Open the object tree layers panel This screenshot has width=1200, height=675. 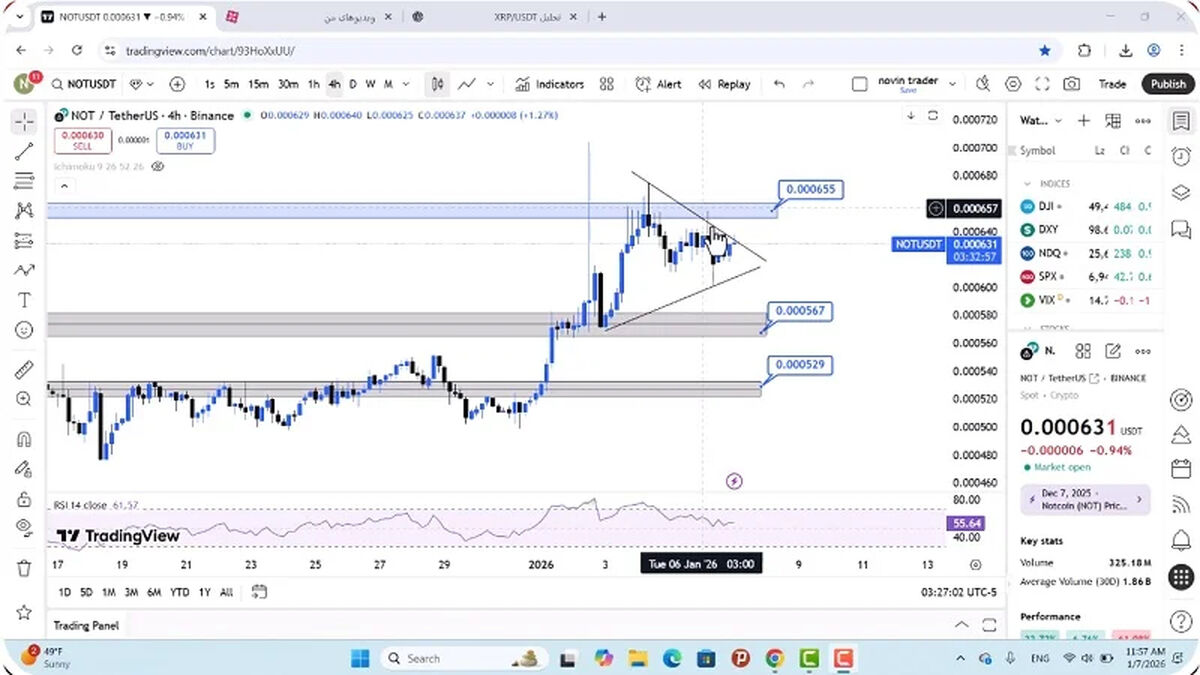(1182, 192)
